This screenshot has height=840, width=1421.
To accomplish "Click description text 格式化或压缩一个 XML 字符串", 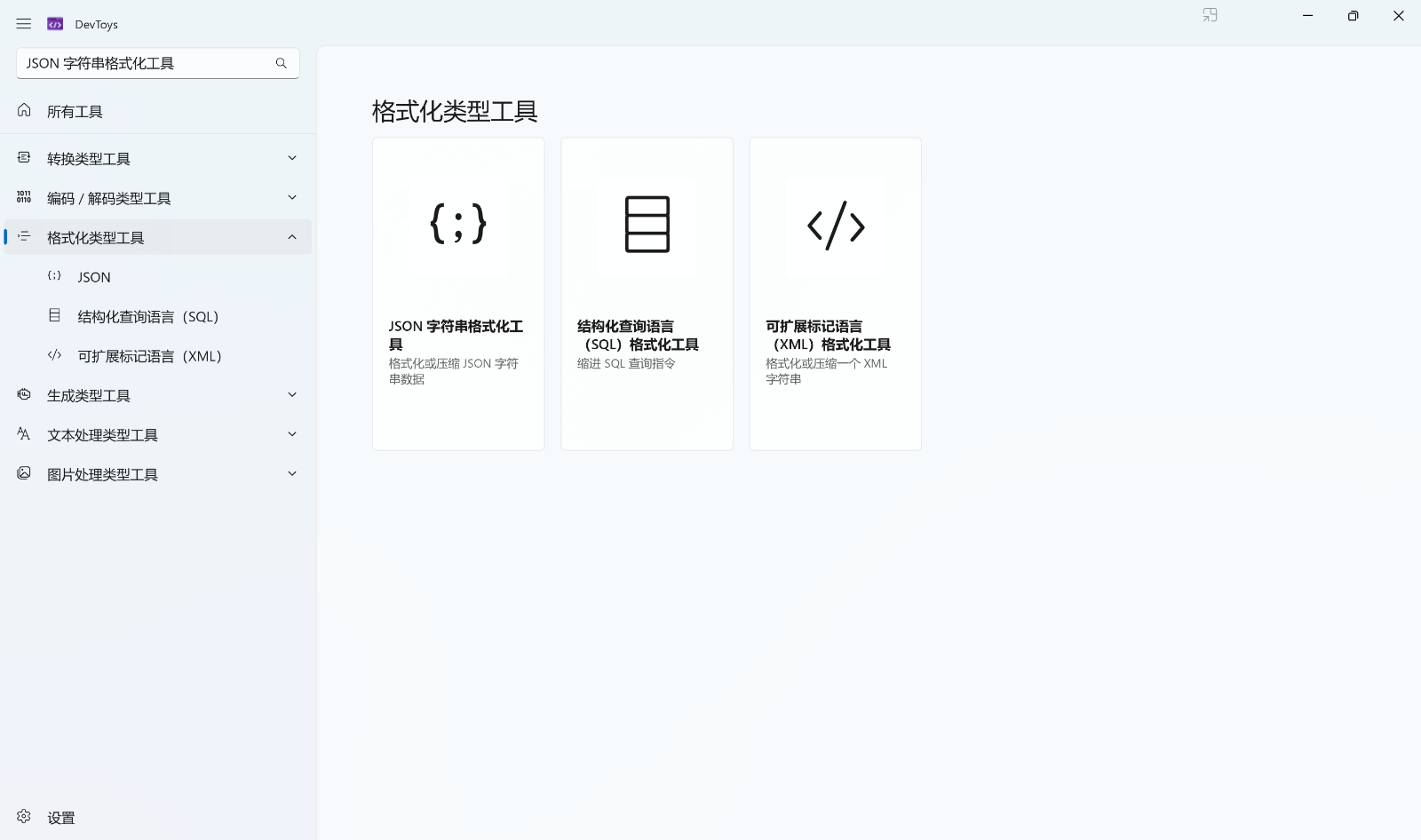I will (x=827, y=371).
